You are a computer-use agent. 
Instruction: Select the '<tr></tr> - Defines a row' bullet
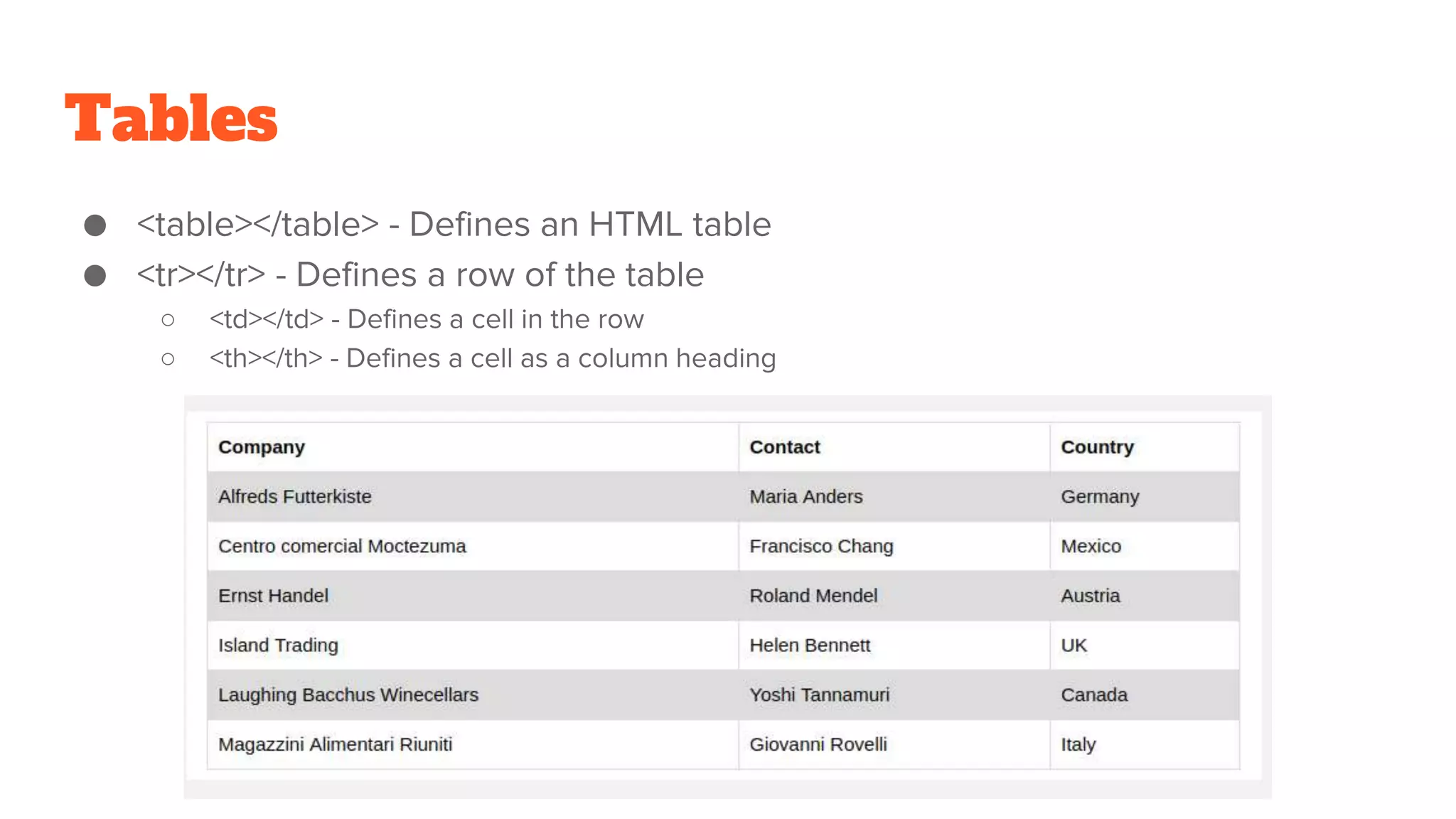click(420, 274)
